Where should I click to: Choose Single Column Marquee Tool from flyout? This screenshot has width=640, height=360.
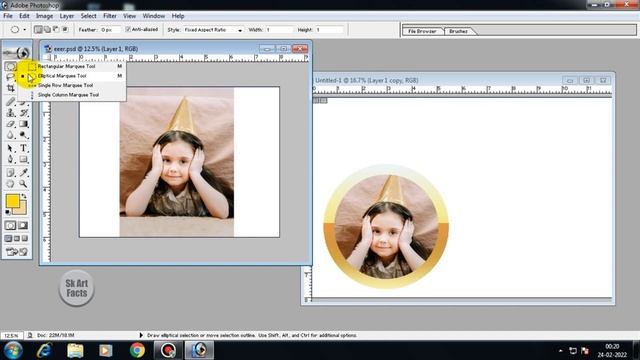tap(72, 95)
